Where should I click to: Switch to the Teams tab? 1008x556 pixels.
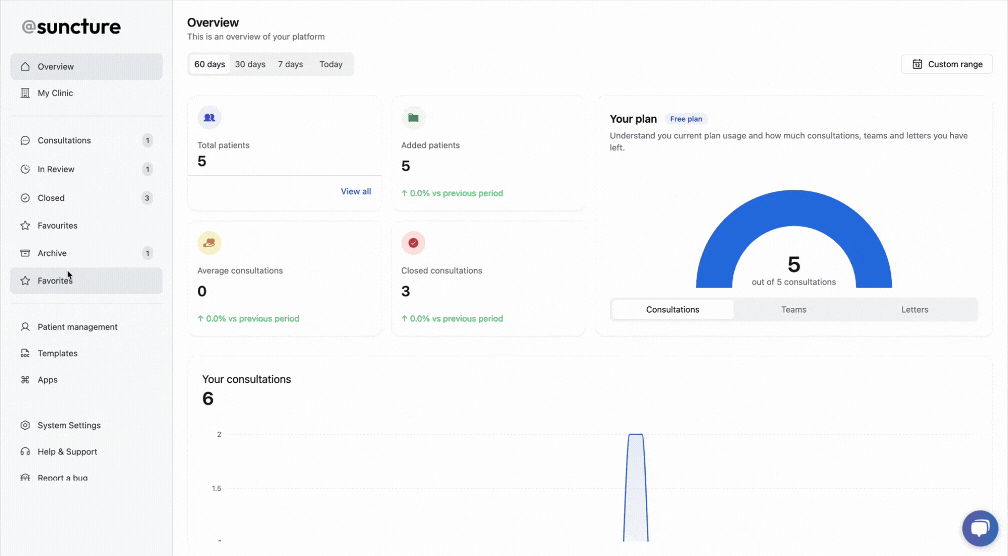794,310
